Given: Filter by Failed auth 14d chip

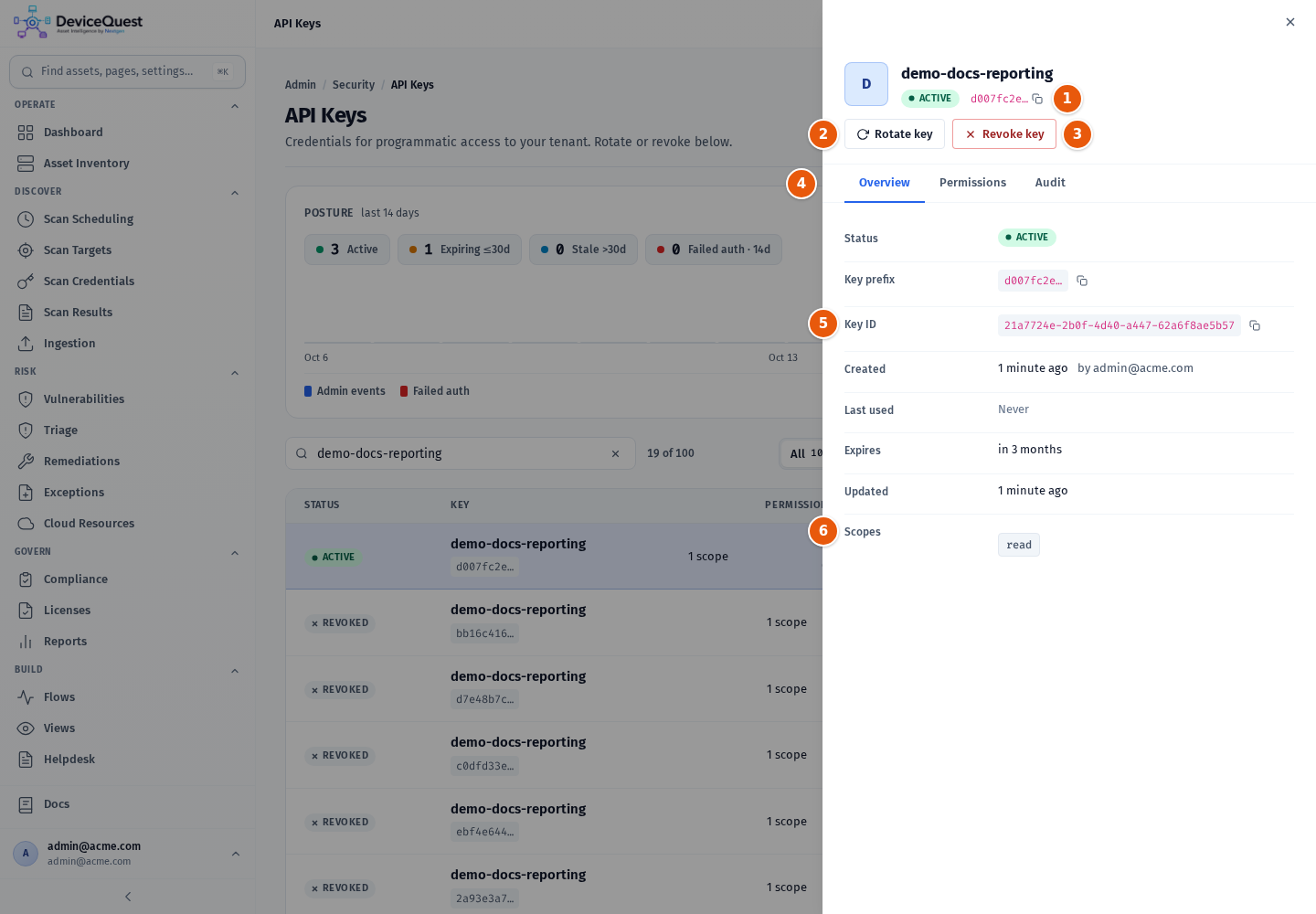Looking at the screenshot, I should 714,250.
